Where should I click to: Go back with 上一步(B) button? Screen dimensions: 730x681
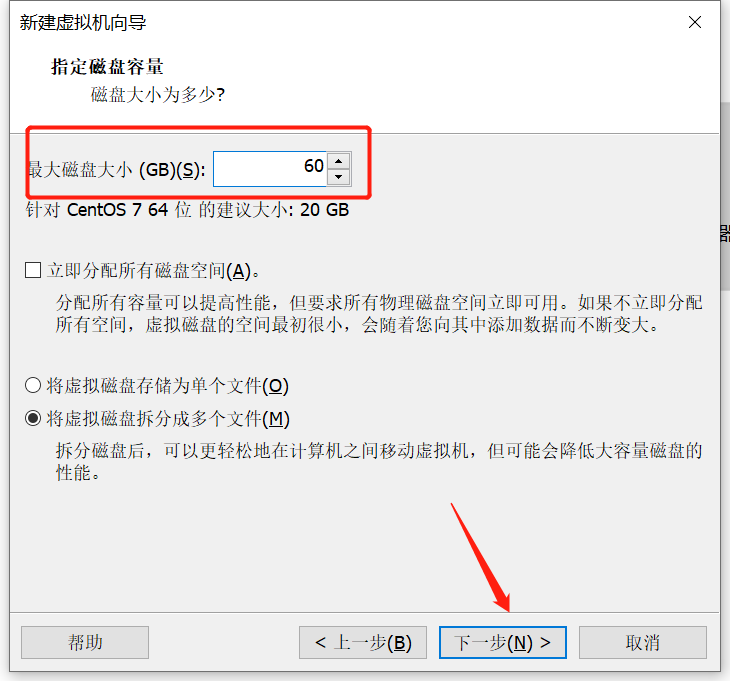363,642
